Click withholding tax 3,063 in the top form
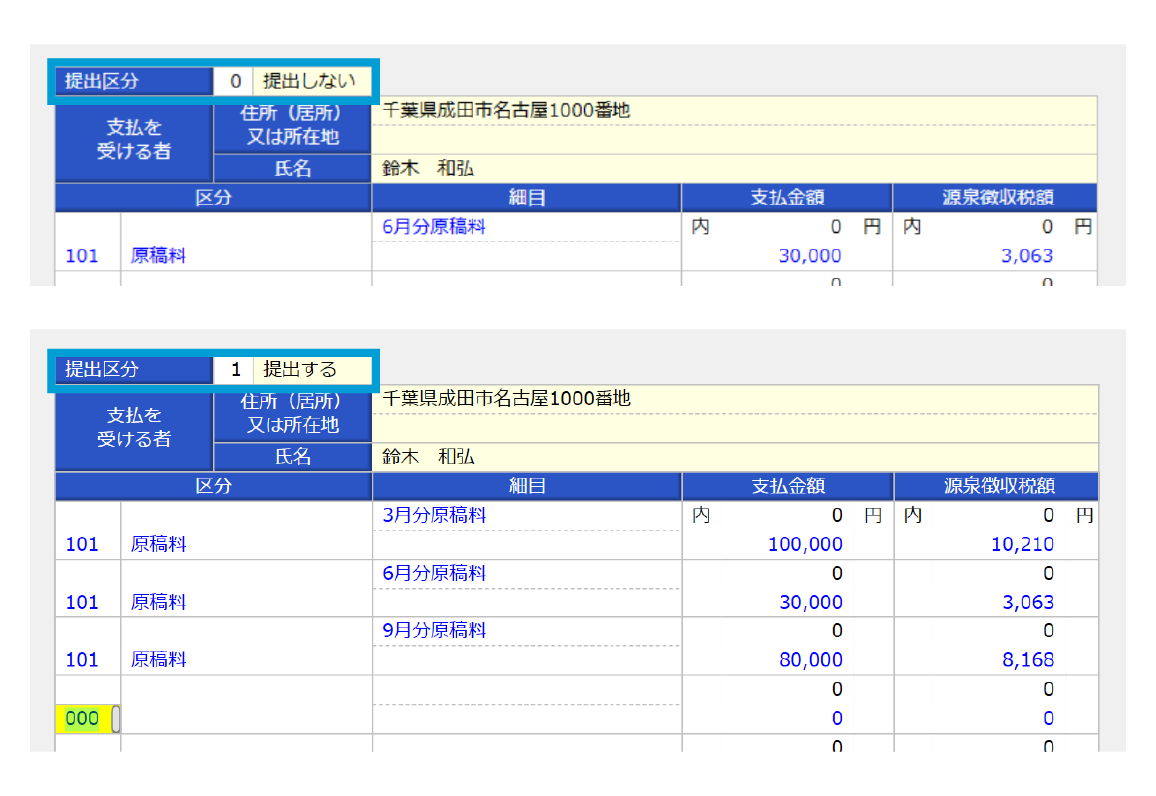 [1027, 256]
